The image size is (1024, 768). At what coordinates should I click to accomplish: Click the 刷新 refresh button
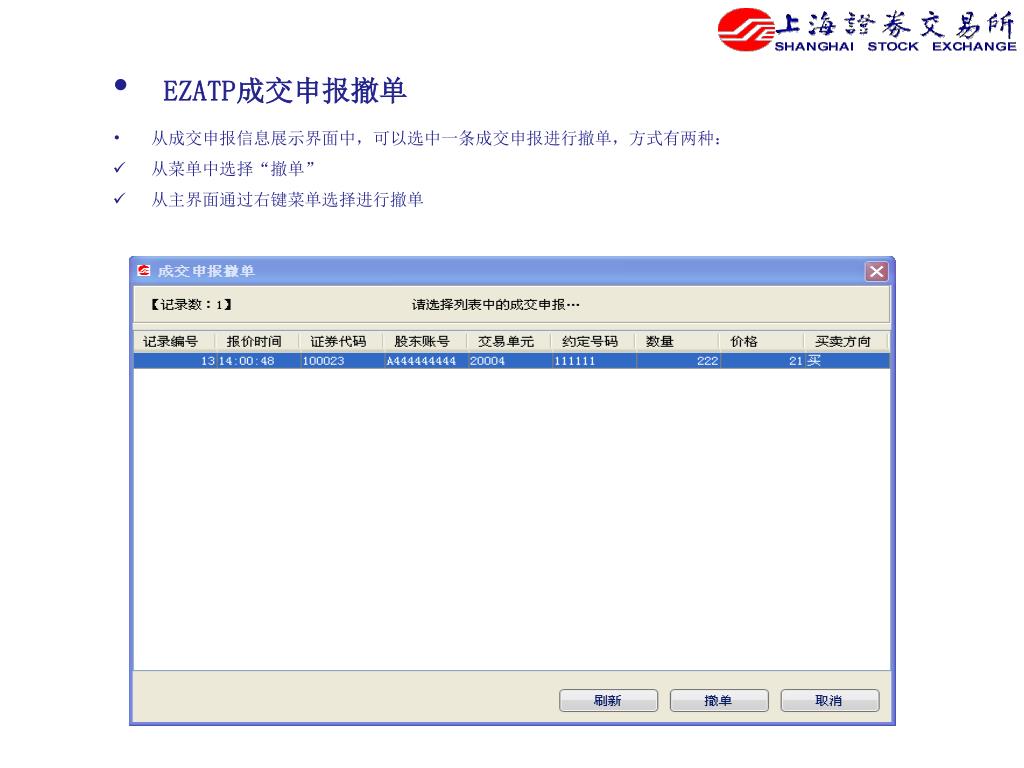[x=608, y=700]
